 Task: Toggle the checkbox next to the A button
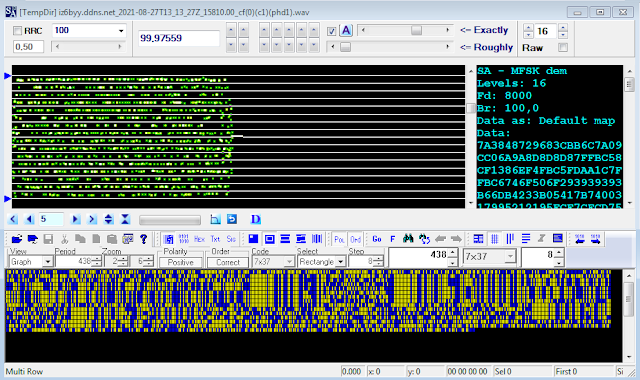point(332,31)
